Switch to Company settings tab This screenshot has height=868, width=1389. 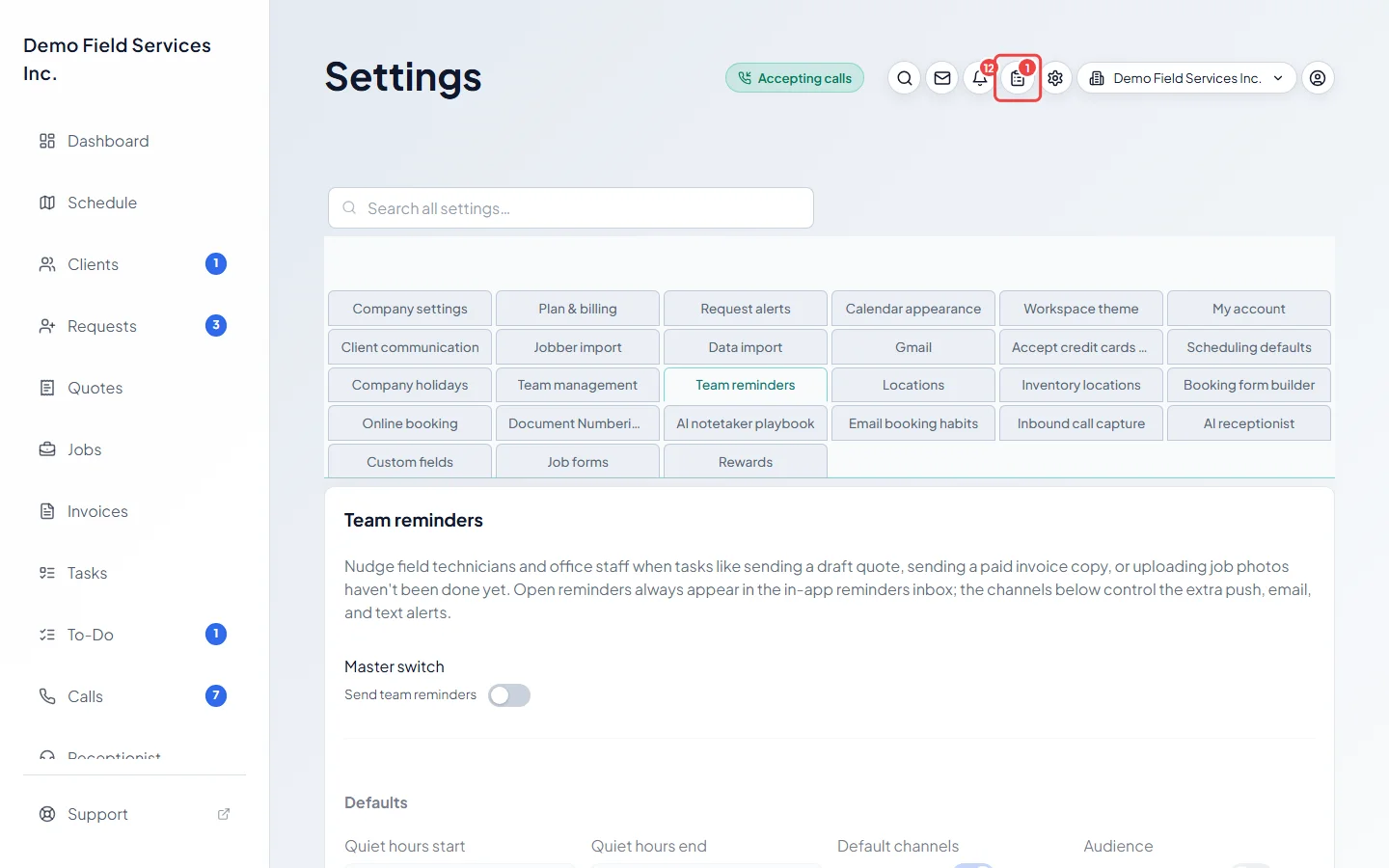click(410, 309)
